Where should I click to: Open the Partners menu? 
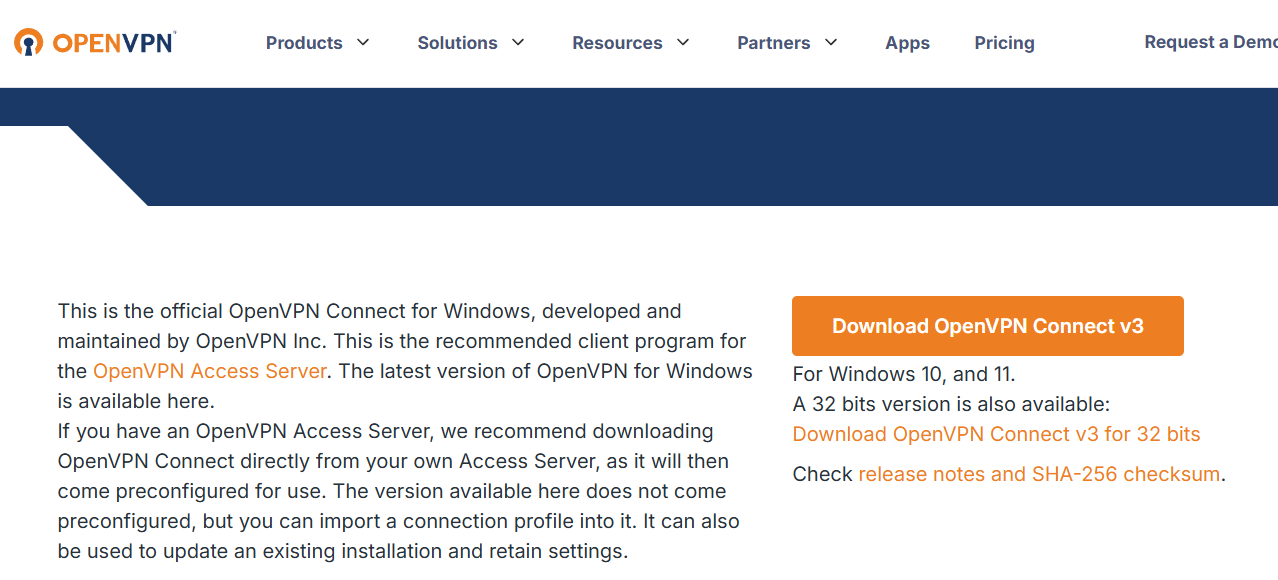(774, 43)
